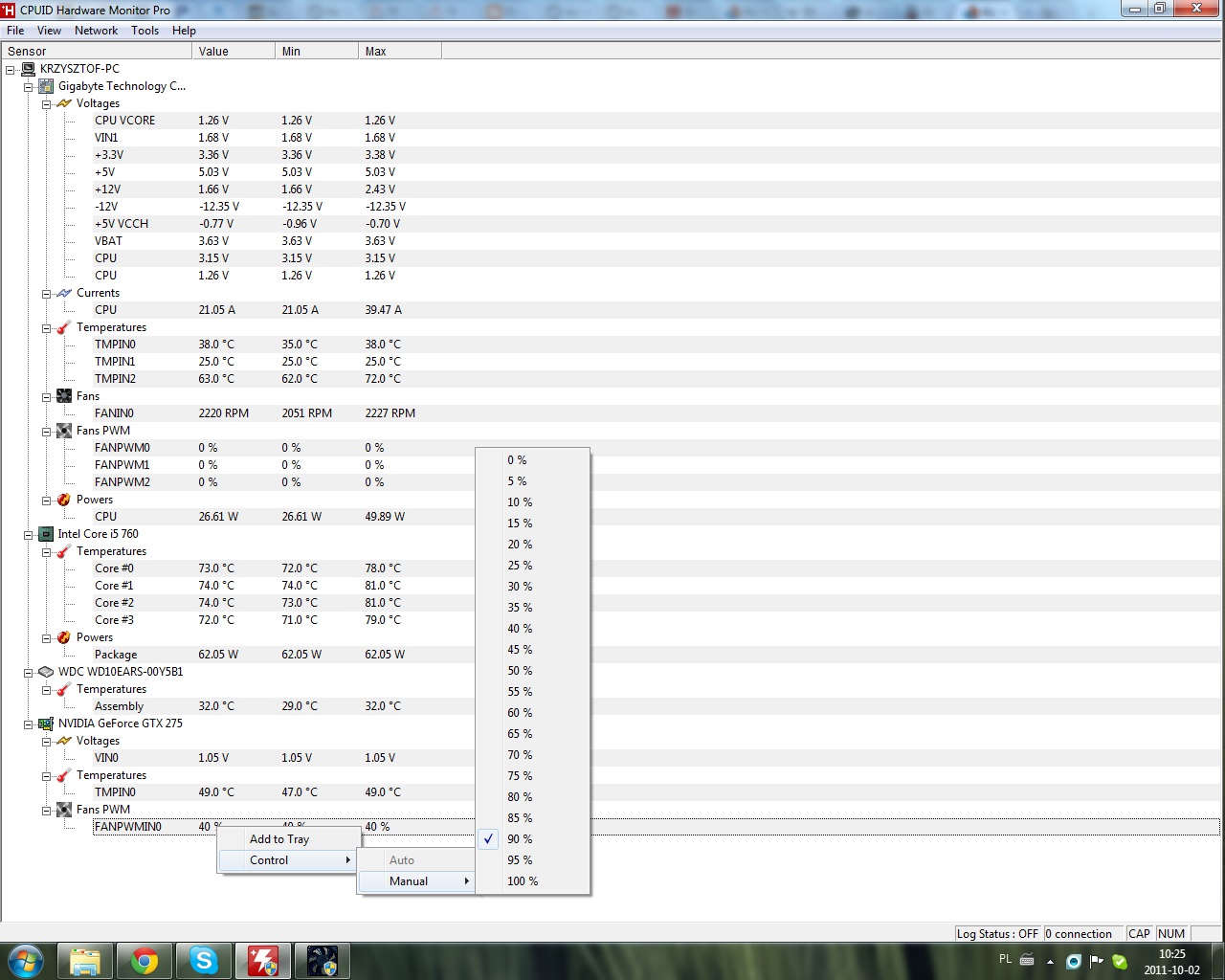Click the Fans icon above FANIN0
Viewport: 1225px width, 980px height.
[x=64, y=396]
